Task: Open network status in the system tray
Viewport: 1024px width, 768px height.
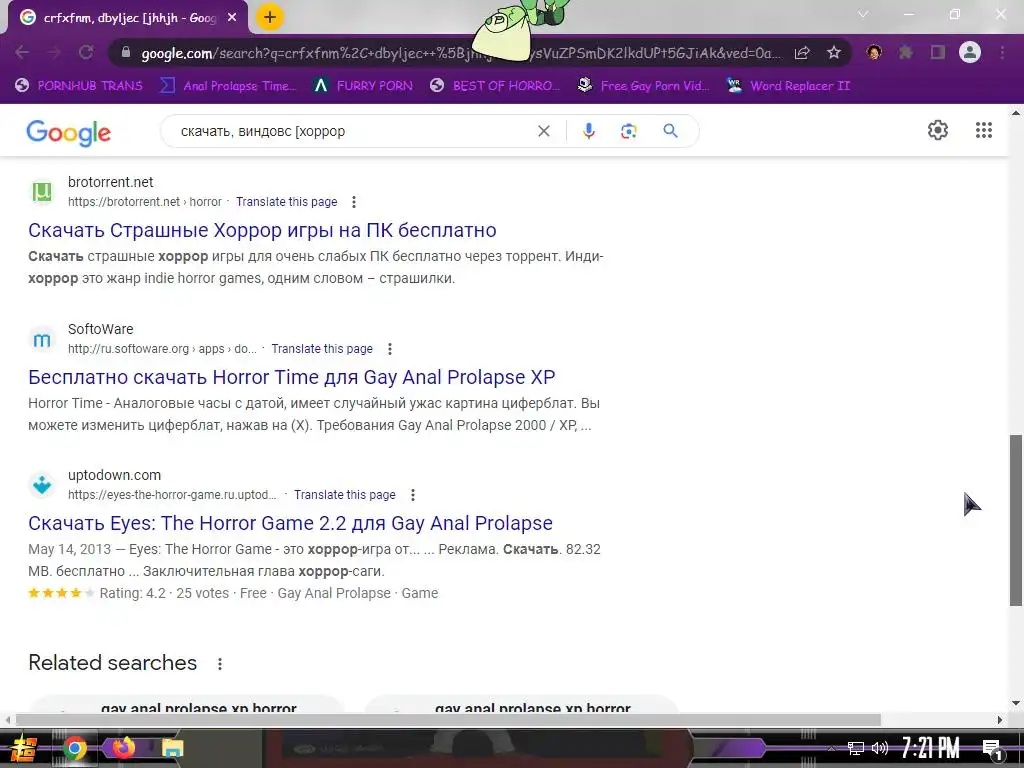Action: coord(855,748)
